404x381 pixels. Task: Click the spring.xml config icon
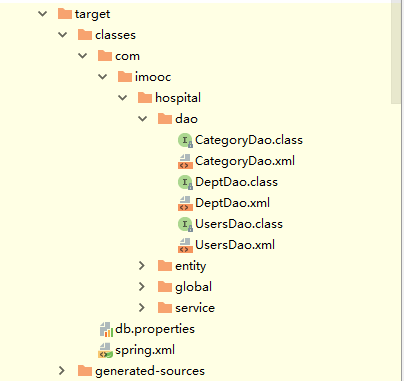[105, 350]
